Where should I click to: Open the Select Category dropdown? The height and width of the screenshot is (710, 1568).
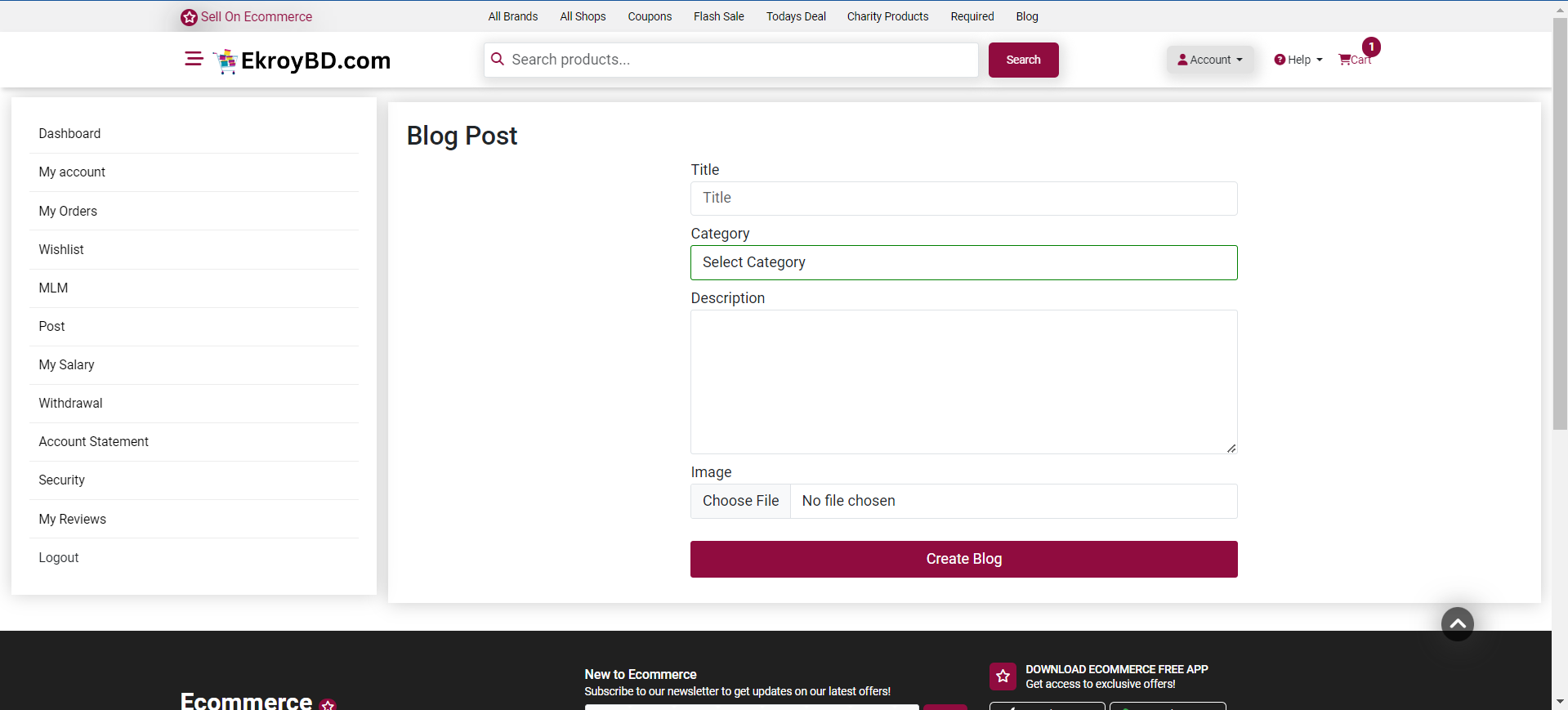tap(963, 262)
